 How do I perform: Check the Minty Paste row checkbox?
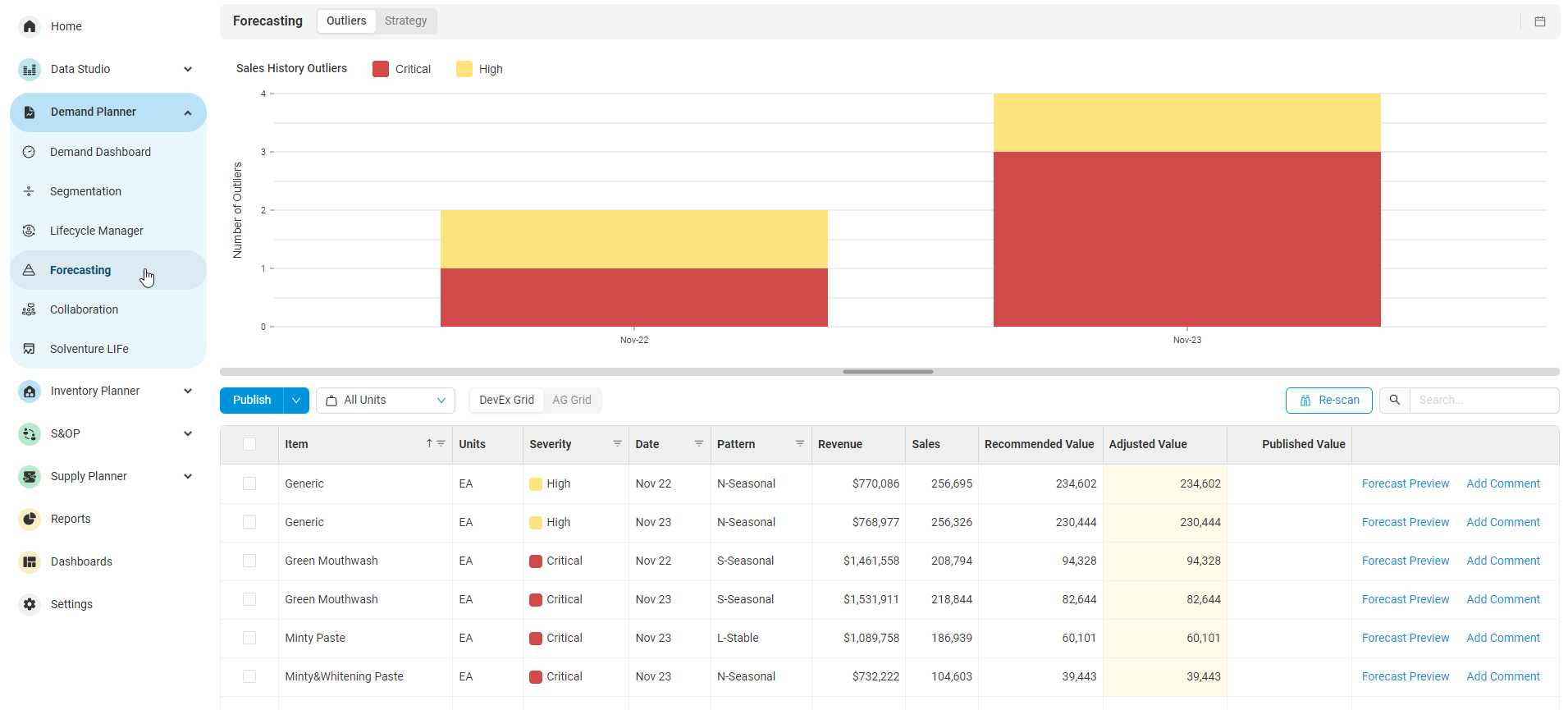pyautogui.click(x=249, y=638)
